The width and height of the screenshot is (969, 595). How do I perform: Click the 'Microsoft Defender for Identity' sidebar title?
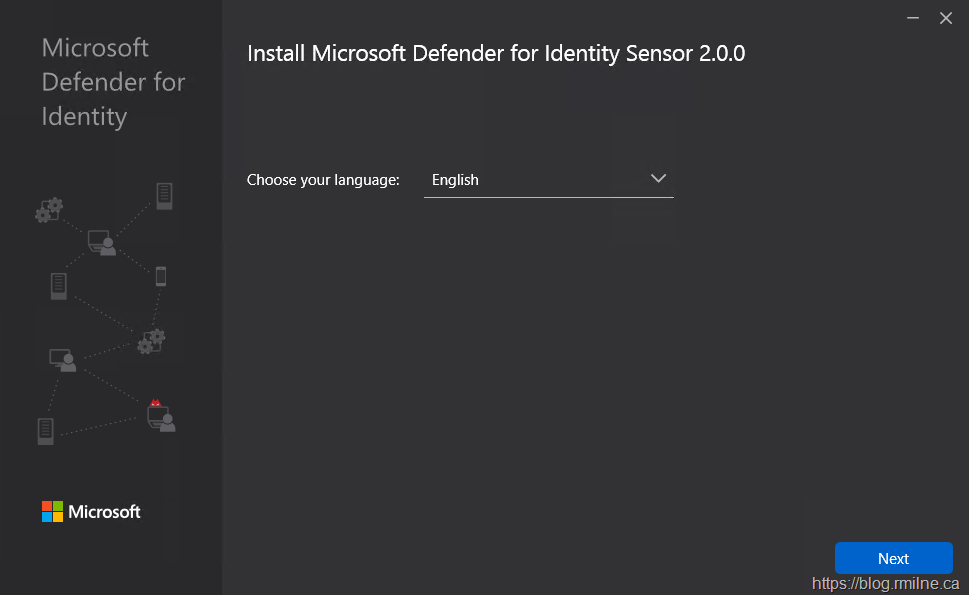tap(113, 82)
